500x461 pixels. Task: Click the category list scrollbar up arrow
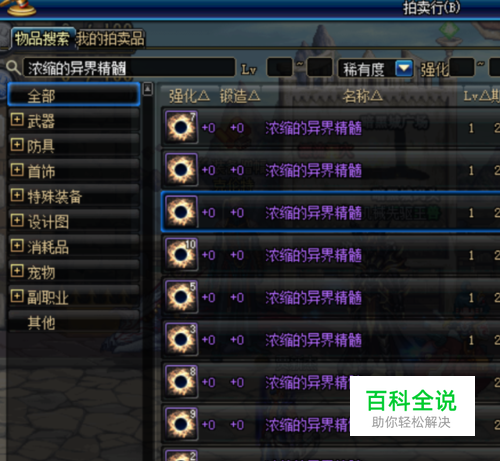(148, 89)
